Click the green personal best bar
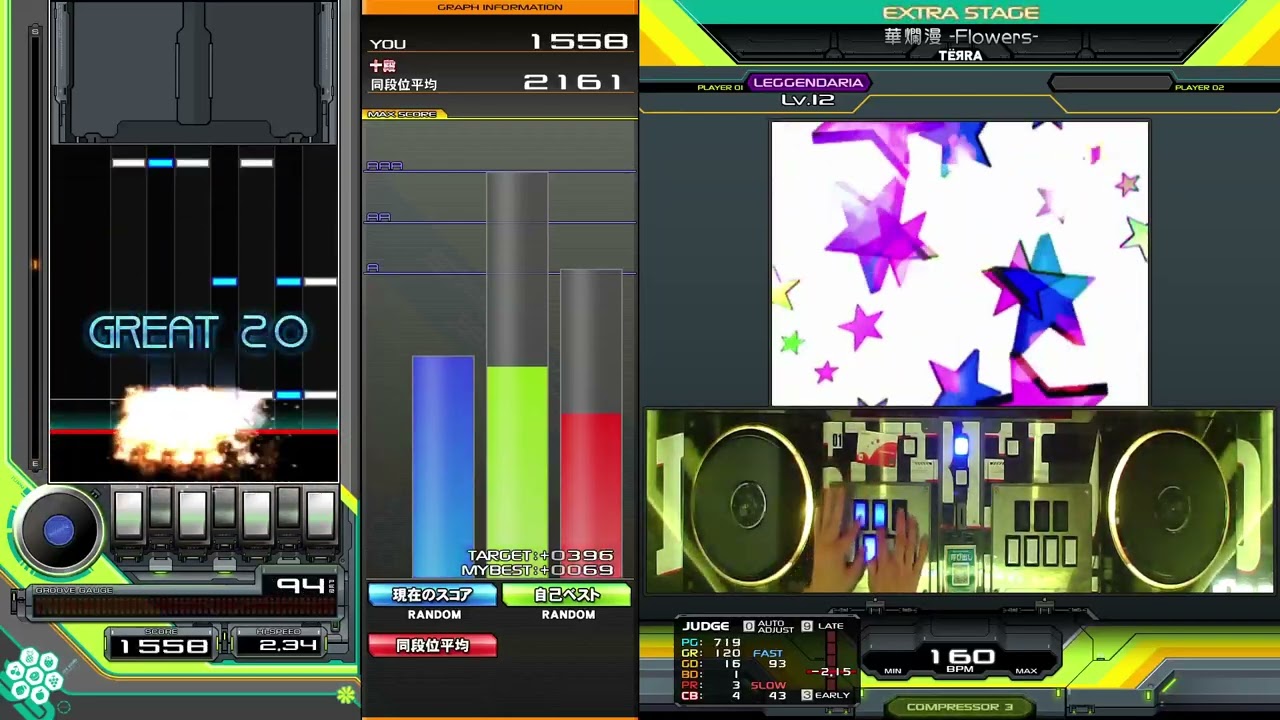1280x720 pixels. coord(517,472)
